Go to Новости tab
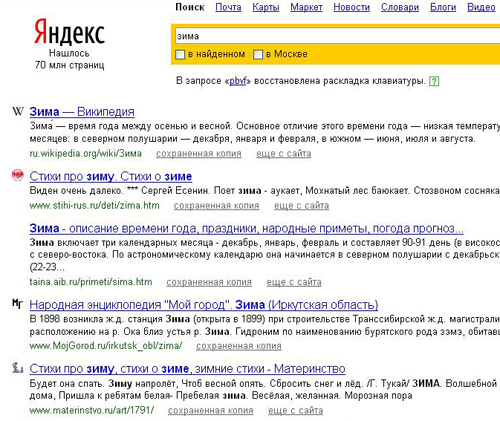Viewport: 500px width, 421px height. [352, 7]
